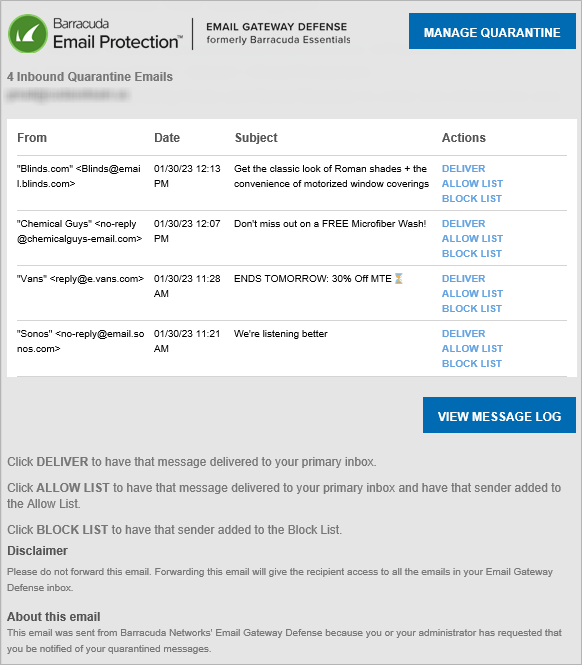Viewport: 582px width, 665px height.
Task: Click the Barracuda green logo icon
Action: pos(28,34)
